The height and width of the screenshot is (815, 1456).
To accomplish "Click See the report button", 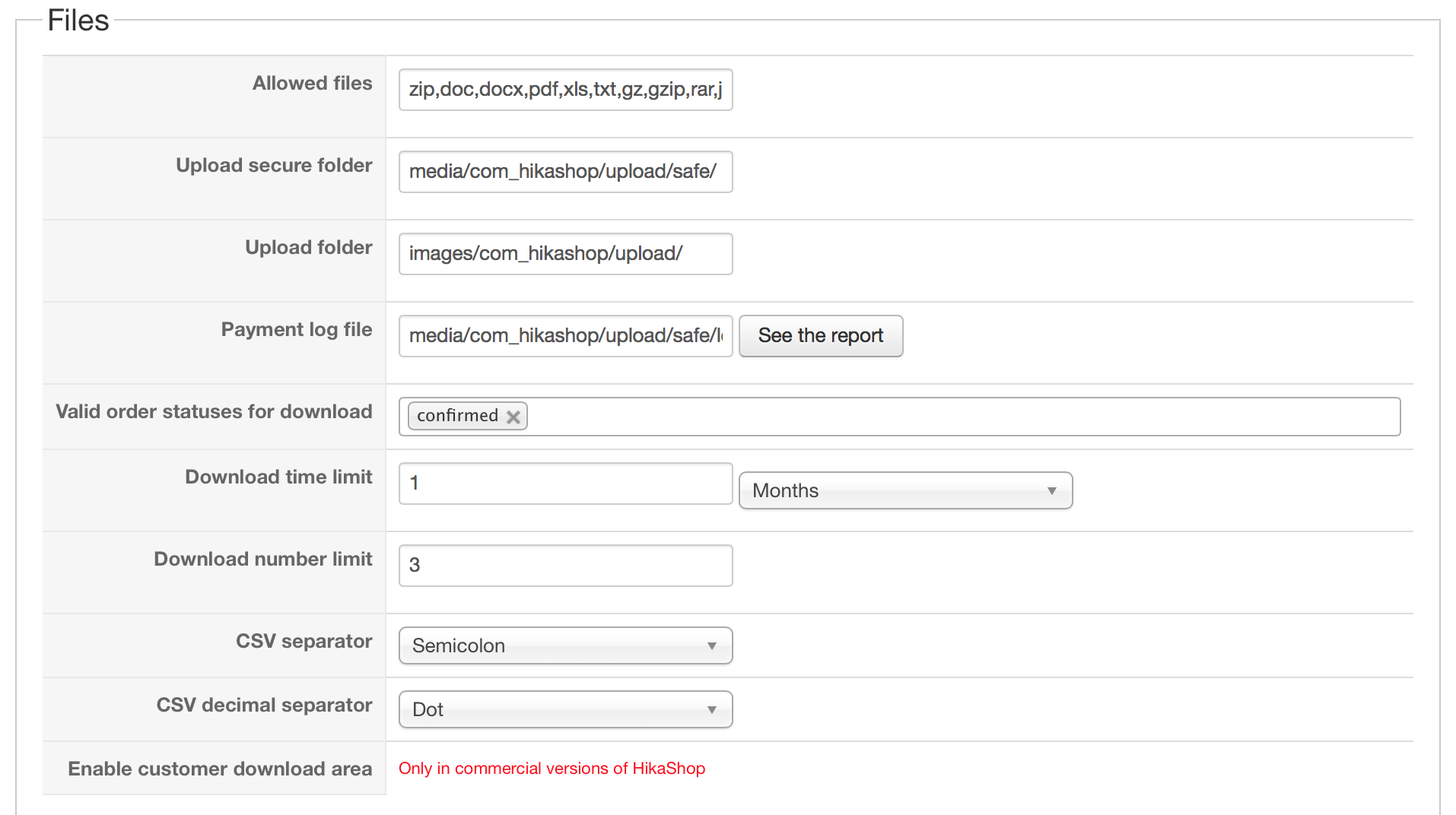I will (x=820, y=335).
